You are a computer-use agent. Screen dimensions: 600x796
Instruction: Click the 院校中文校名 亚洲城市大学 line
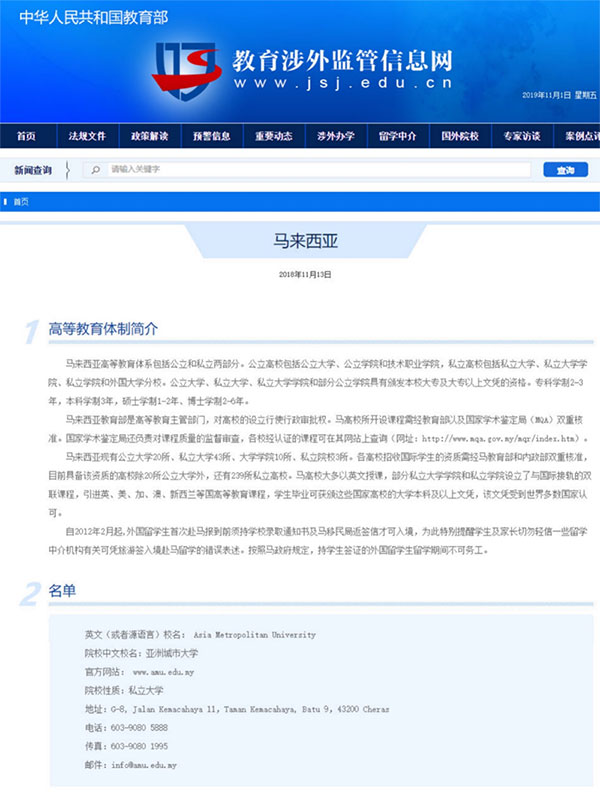141,653
